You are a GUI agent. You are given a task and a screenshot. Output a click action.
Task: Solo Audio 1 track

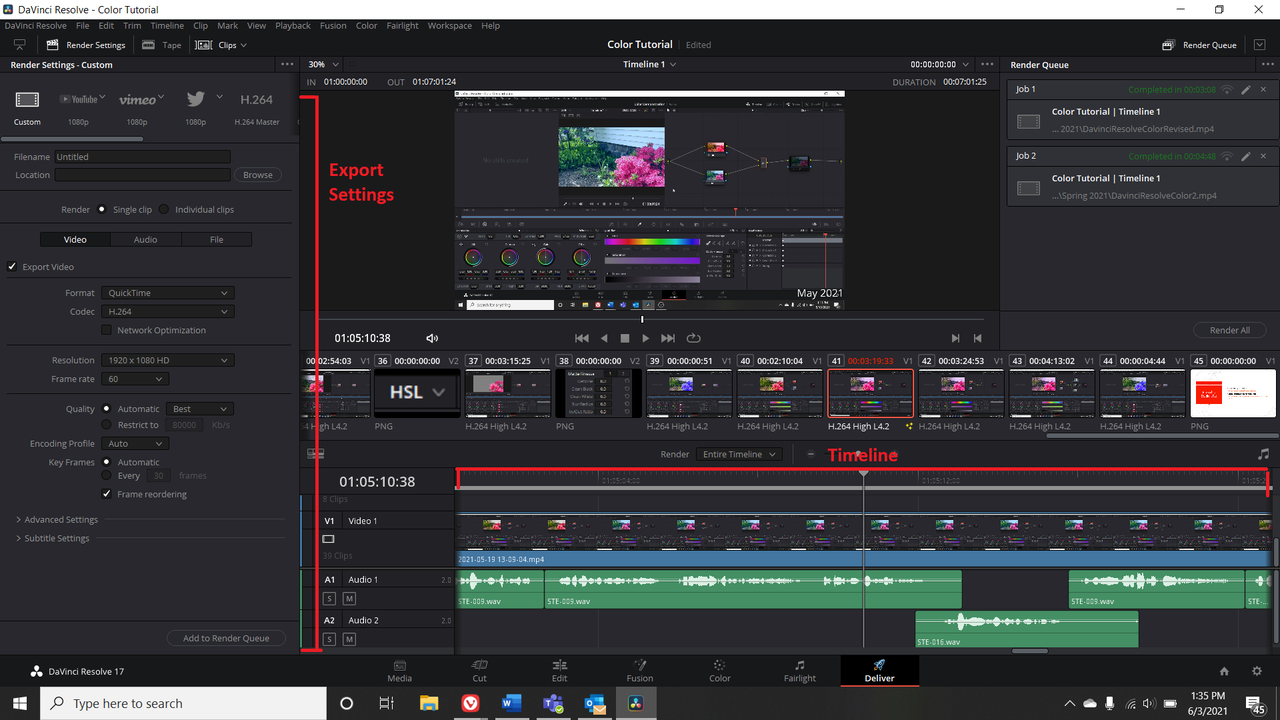[x=329, y=598]
